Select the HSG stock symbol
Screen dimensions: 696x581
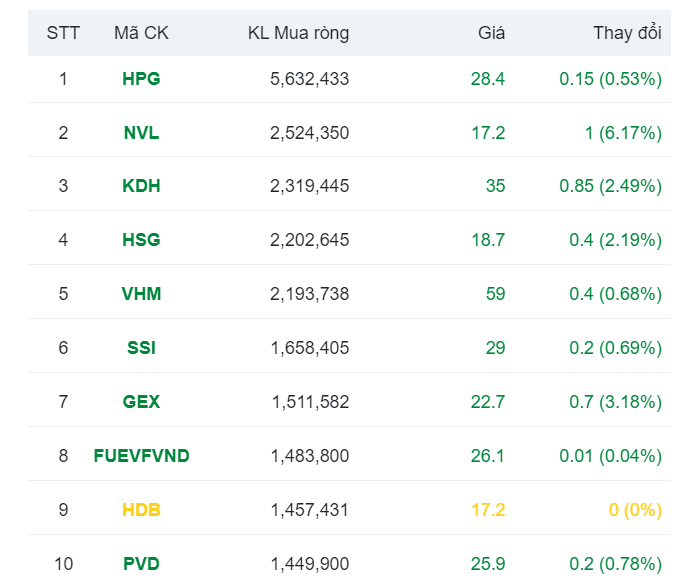pos(141,240)
